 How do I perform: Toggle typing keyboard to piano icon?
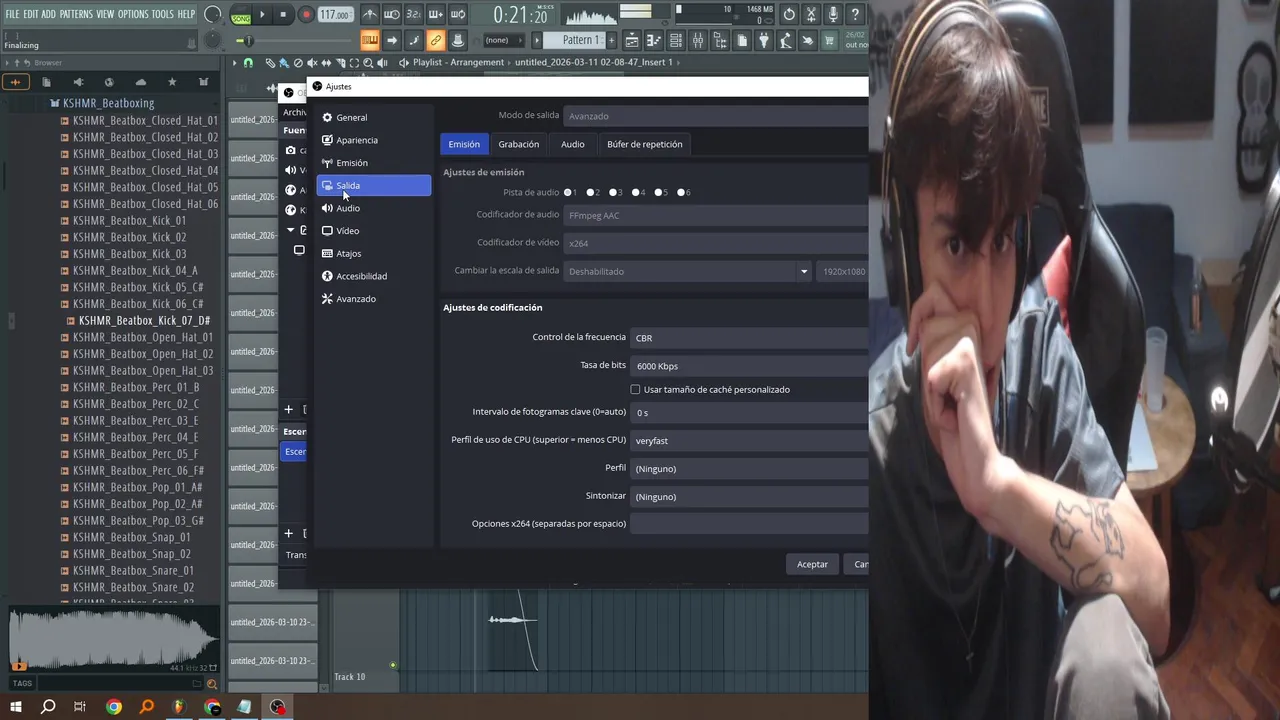[370, 41]
